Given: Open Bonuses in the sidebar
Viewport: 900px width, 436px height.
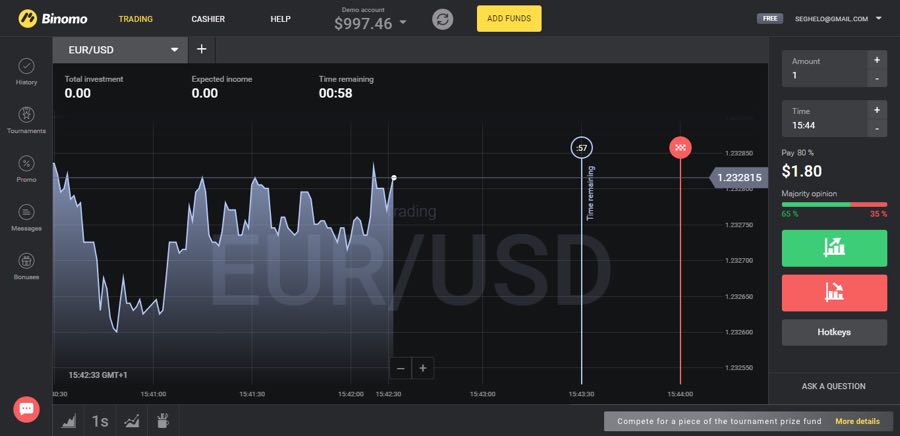Looking at the screenshot, I should pos(26,267).
